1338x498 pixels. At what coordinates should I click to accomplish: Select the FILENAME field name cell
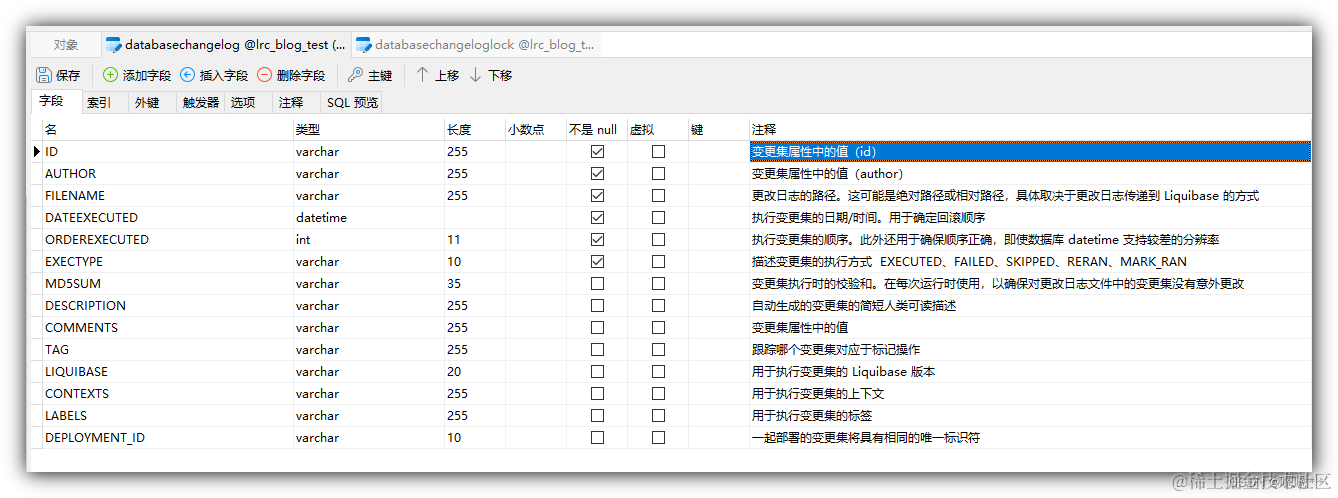167,196
